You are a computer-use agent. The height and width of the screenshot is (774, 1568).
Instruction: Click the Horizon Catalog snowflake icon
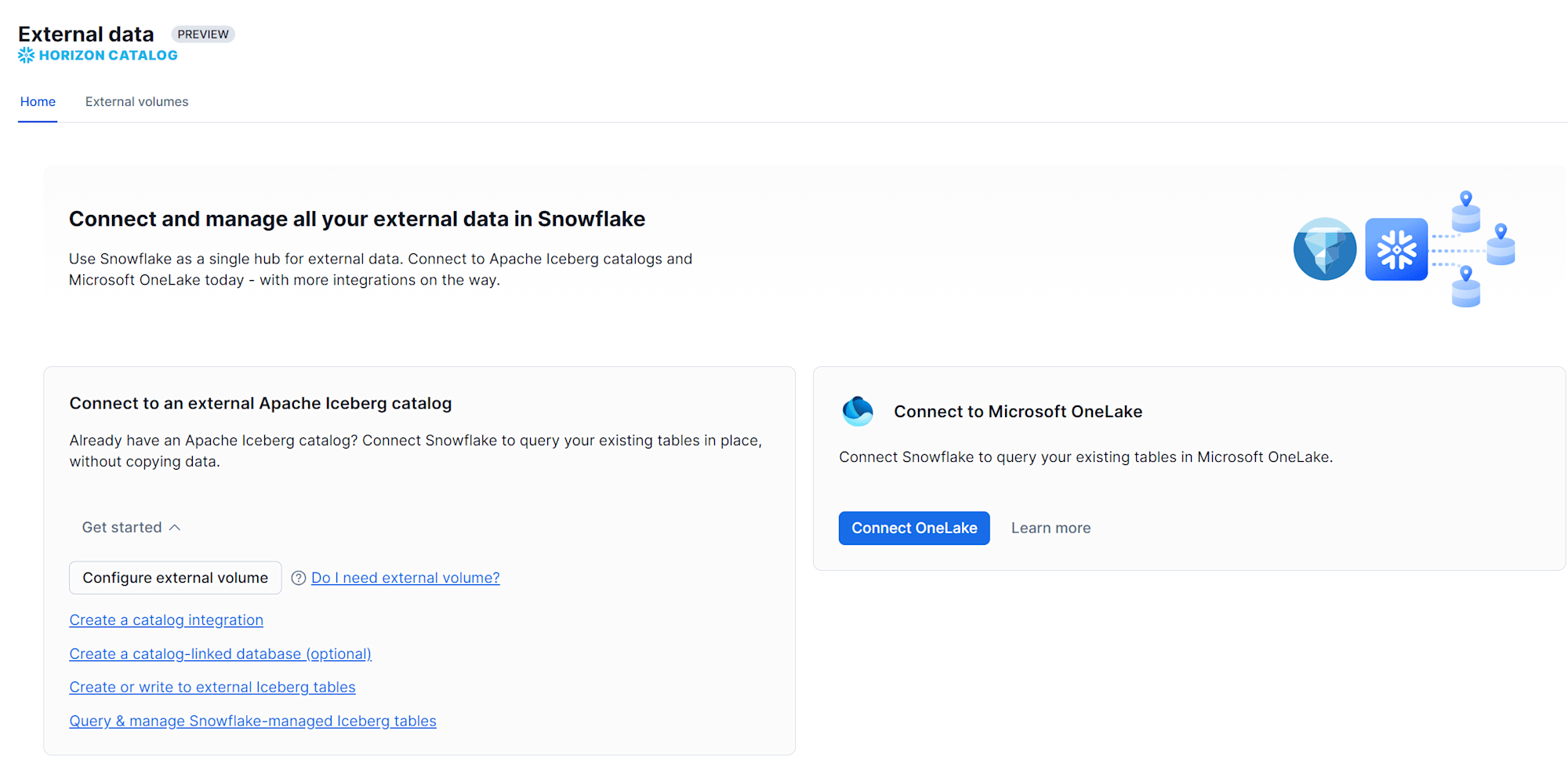[27, 55]
